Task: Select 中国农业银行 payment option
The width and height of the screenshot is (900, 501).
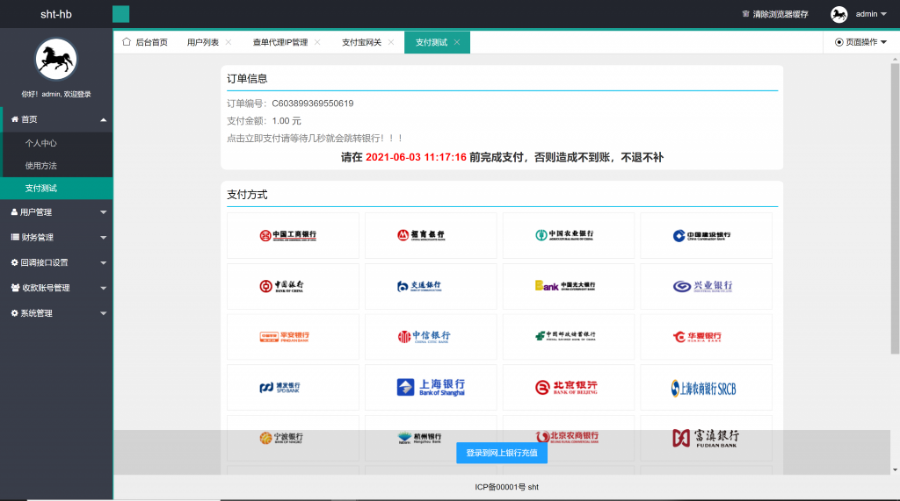Action: [567, 235]
